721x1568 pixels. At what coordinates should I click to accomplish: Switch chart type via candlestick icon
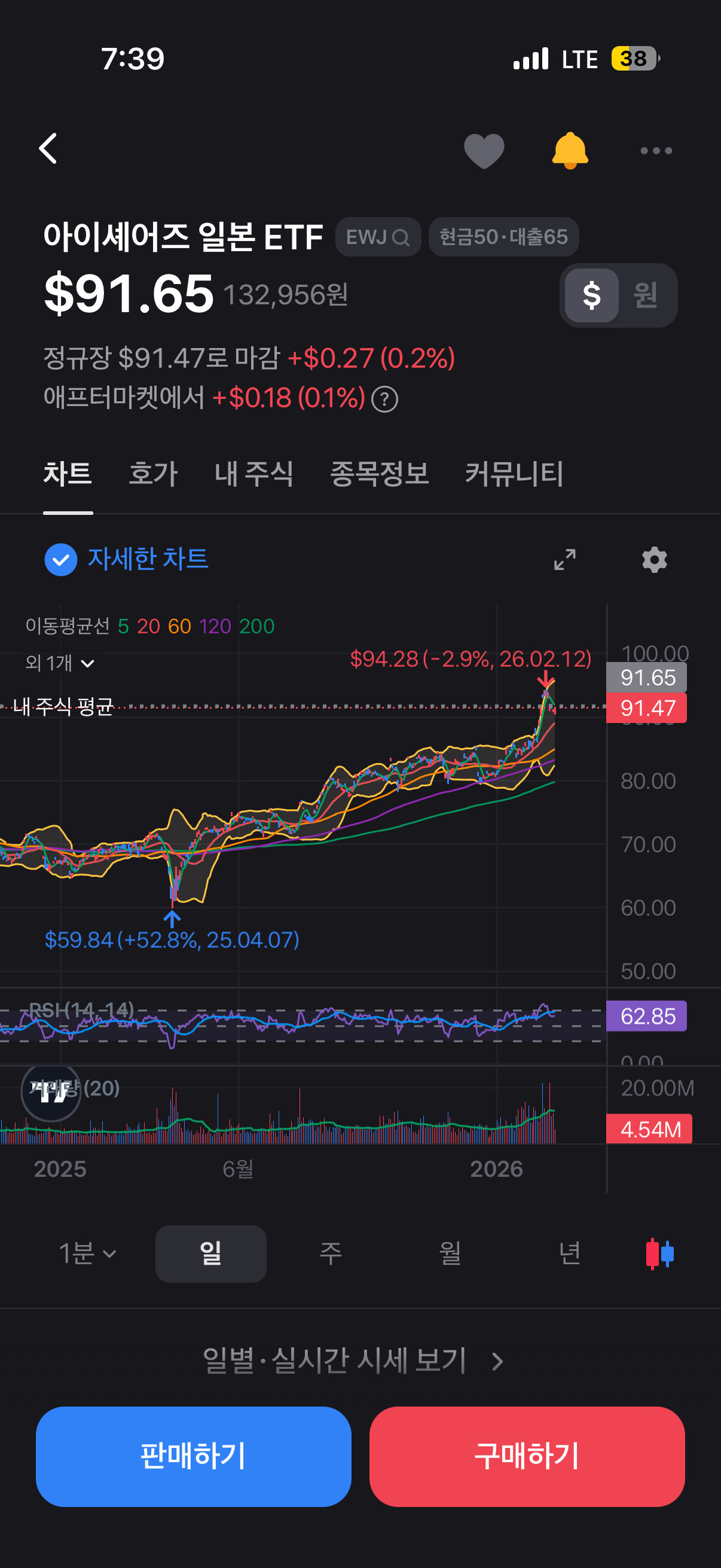coord(659,1254)
